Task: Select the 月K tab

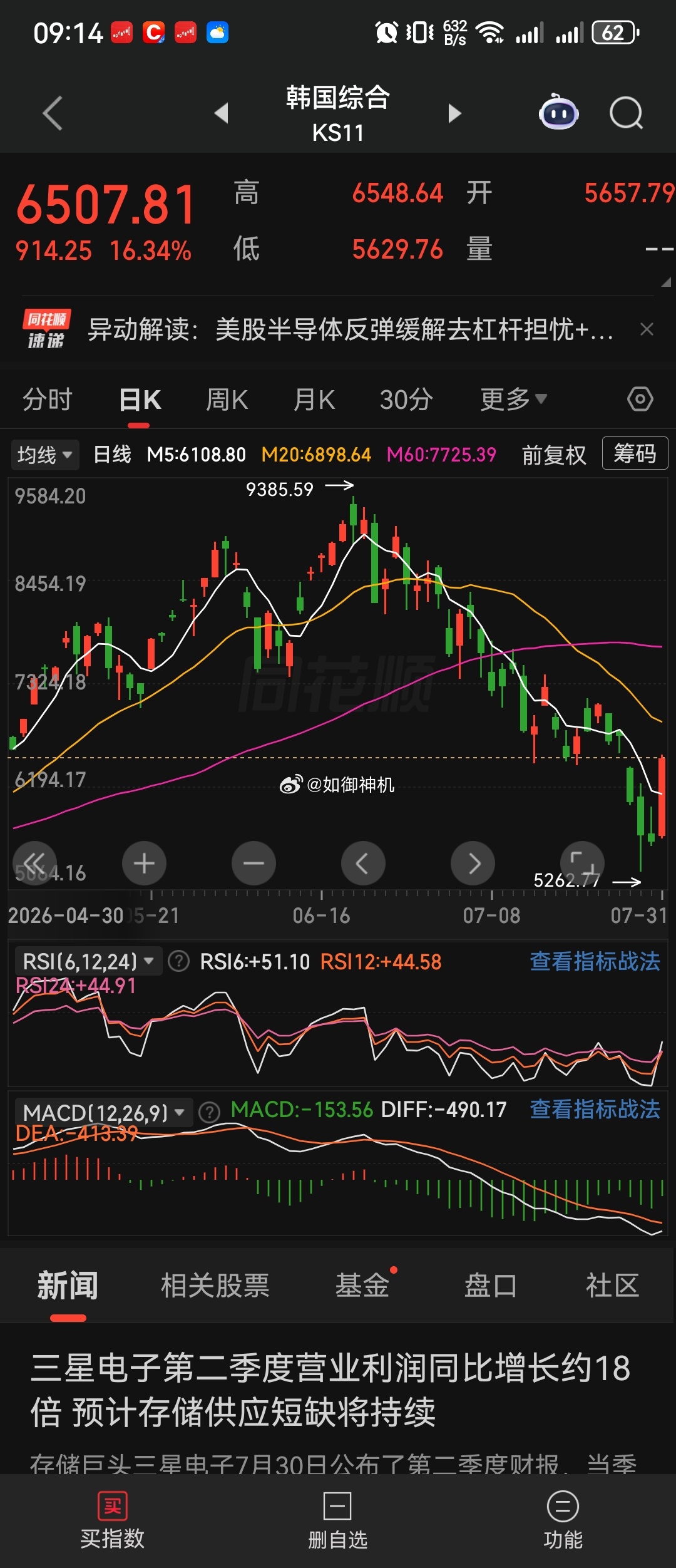Action: (314, 399)
